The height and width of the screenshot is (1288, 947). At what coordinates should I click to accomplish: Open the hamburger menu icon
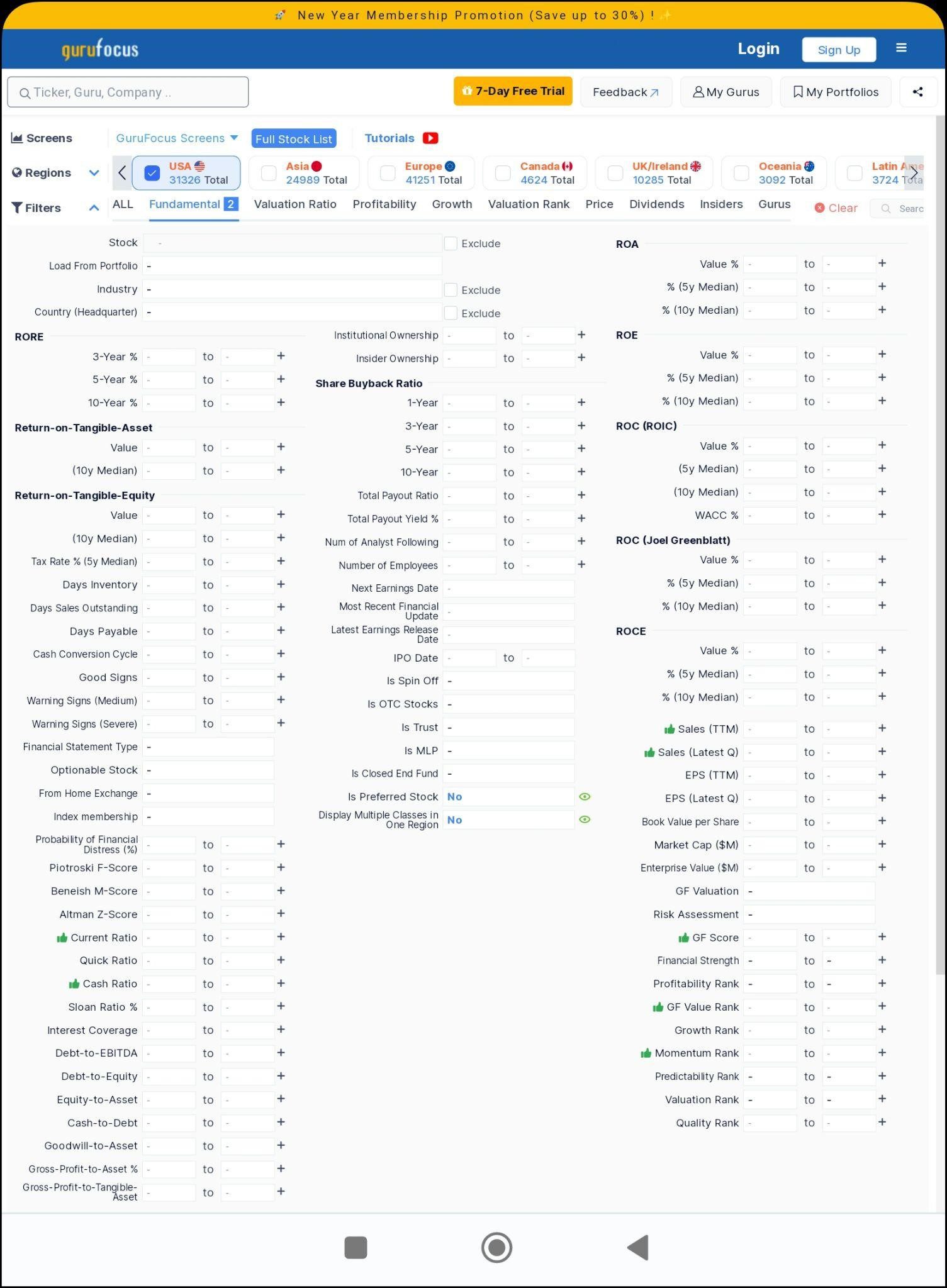901,48
